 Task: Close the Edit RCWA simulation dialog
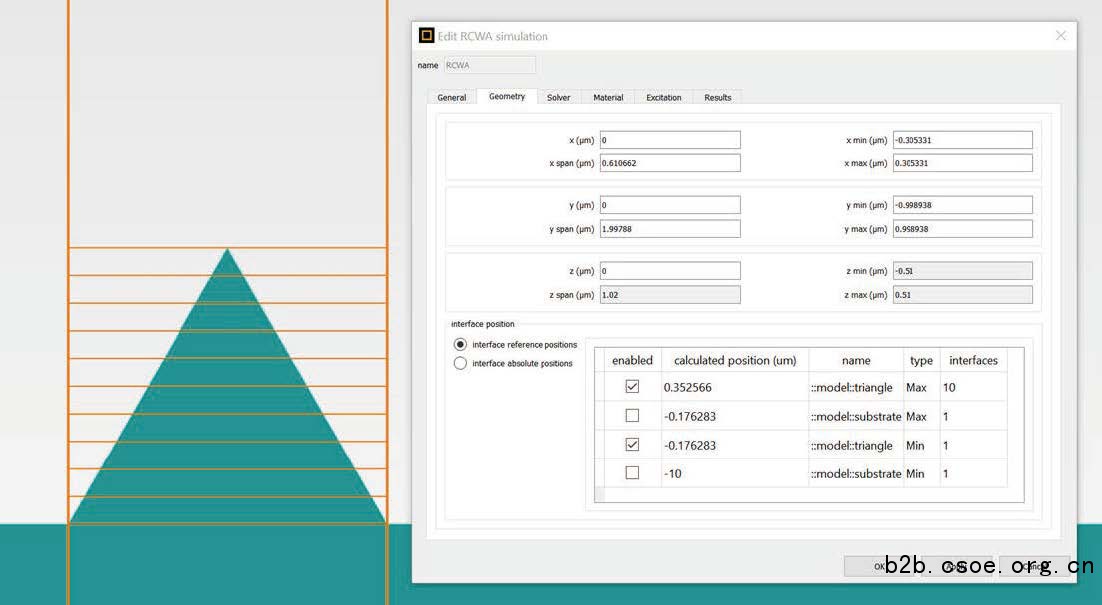pos(1060,36)
